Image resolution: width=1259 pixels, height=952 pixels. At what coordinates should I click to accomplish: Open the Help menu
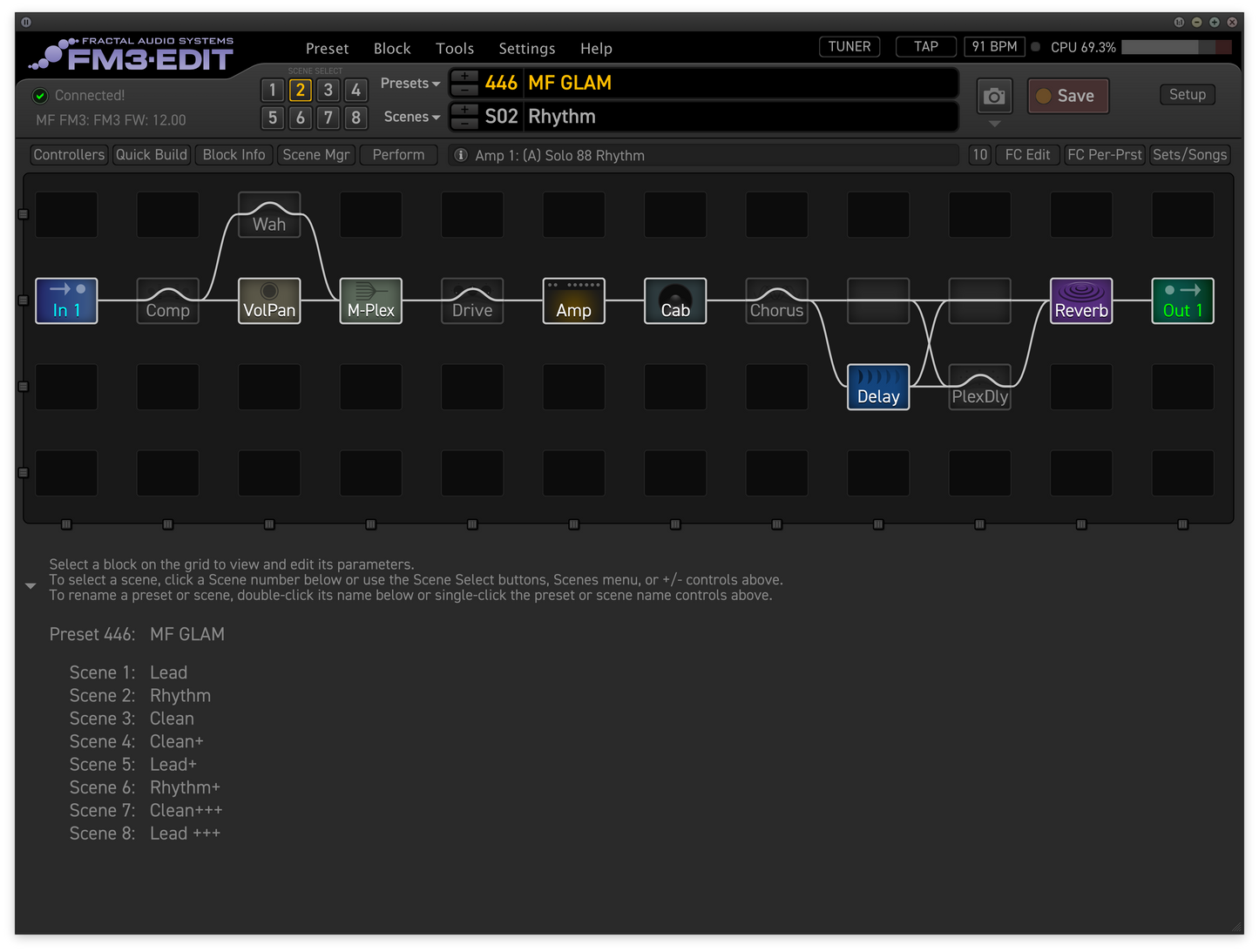(597, 49)
